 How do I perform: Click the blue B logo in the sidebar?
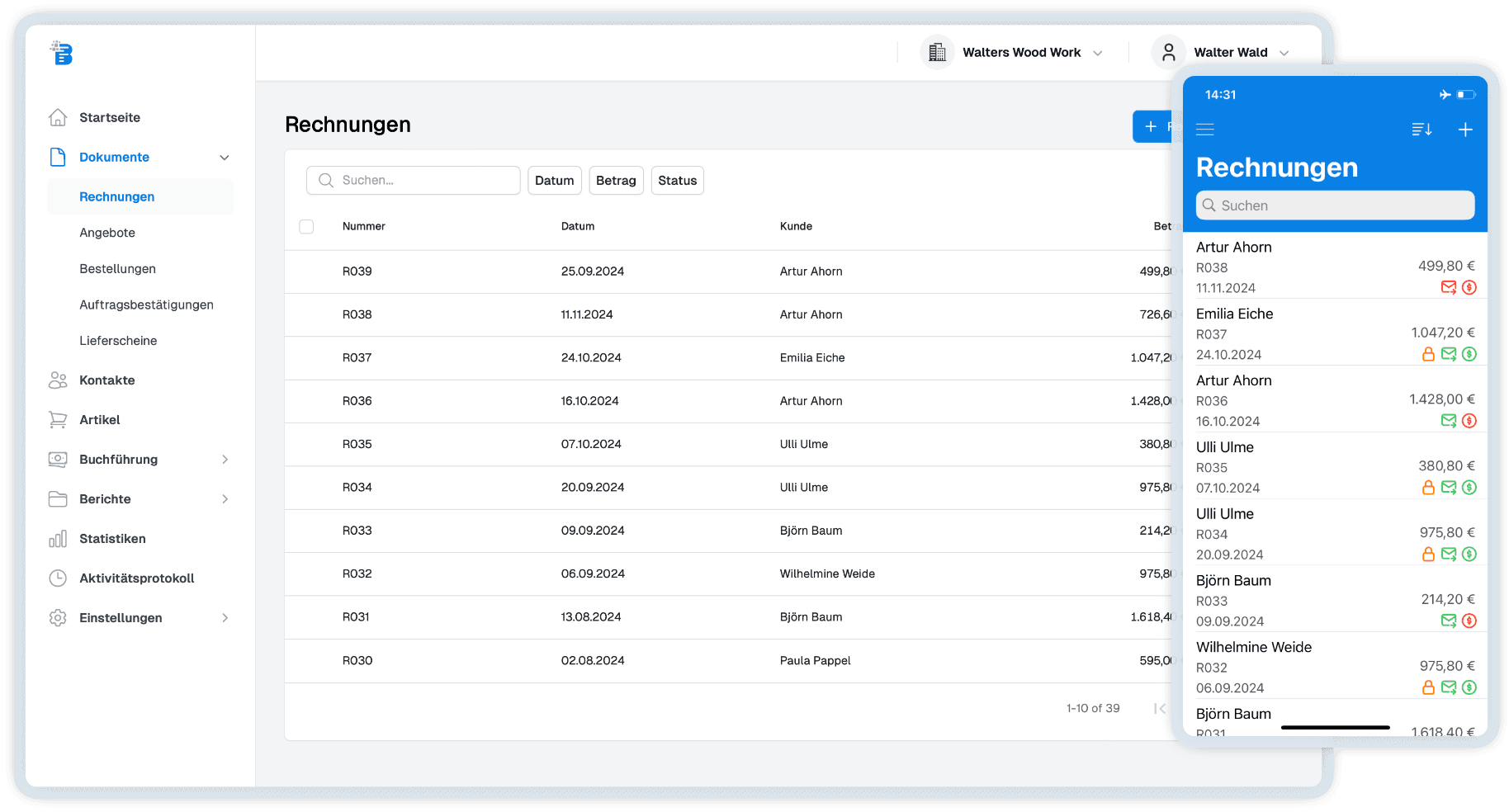(x=62, y=53)
